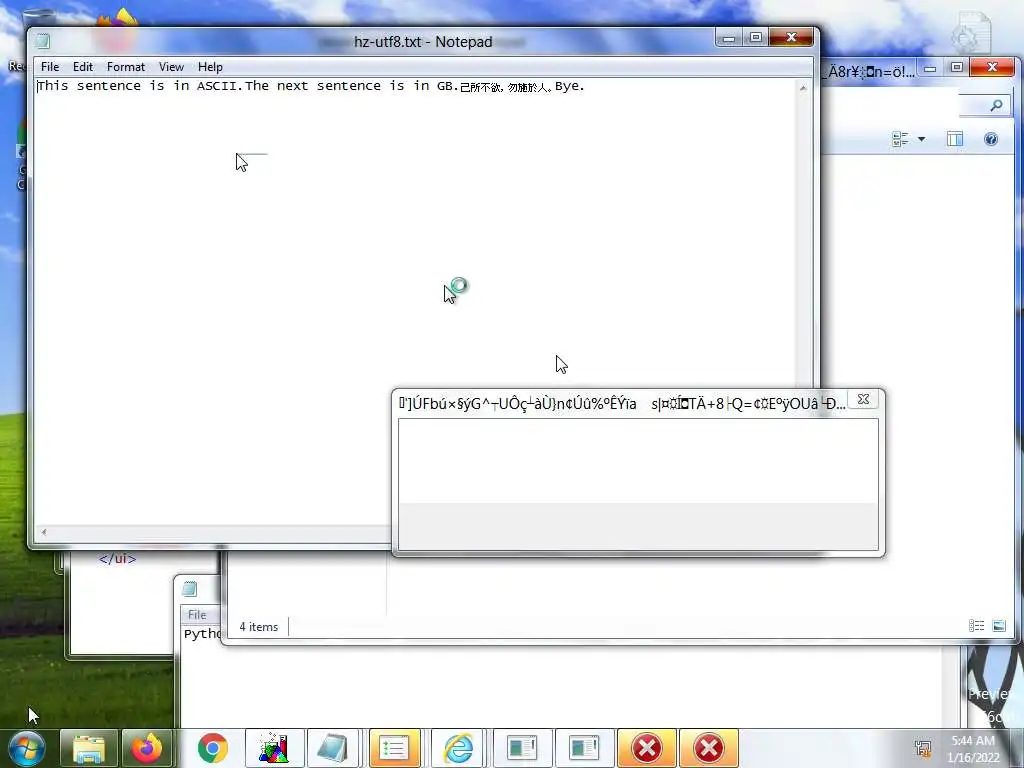Open the File menu of the background Notepad window

[x=197, y=615]
